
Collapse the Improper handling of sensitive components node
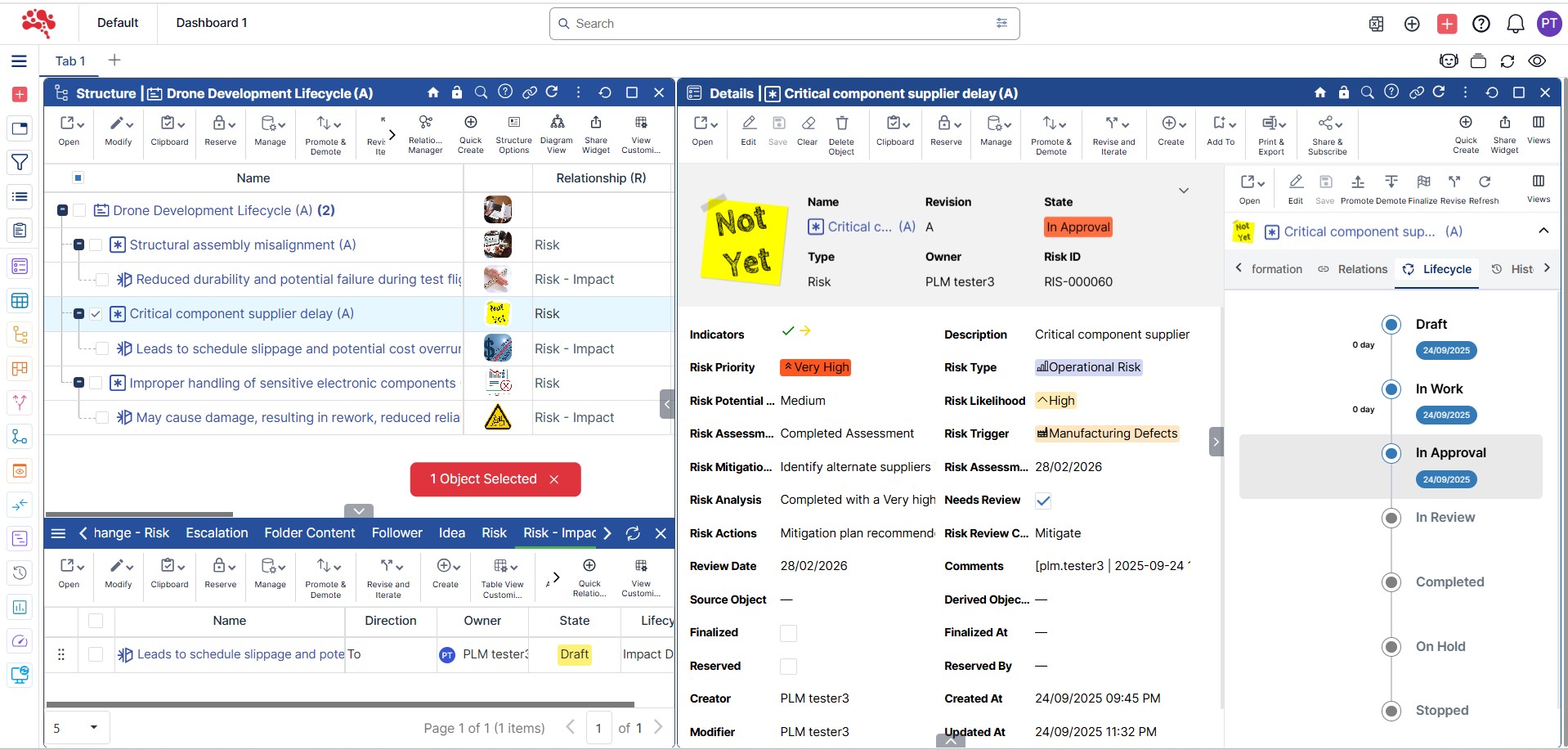79,383
